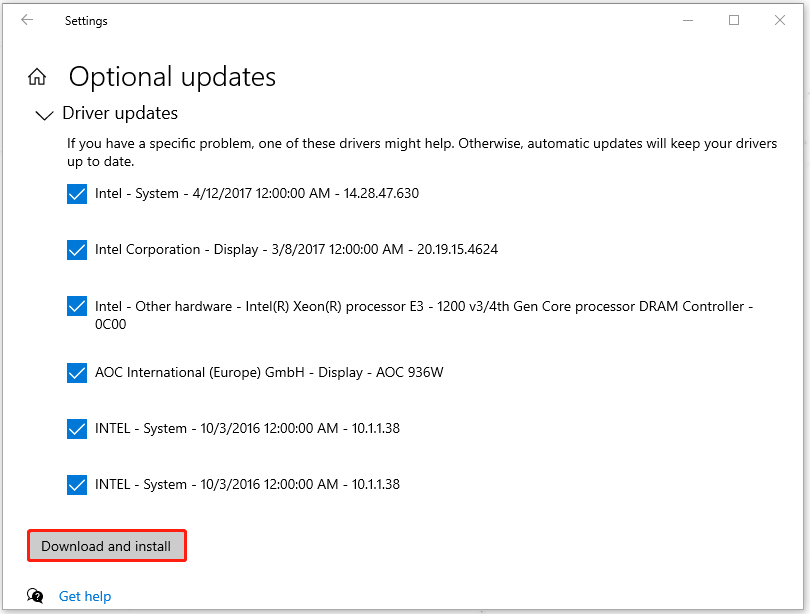Click the Driver updates heading text

click(120, 113)
